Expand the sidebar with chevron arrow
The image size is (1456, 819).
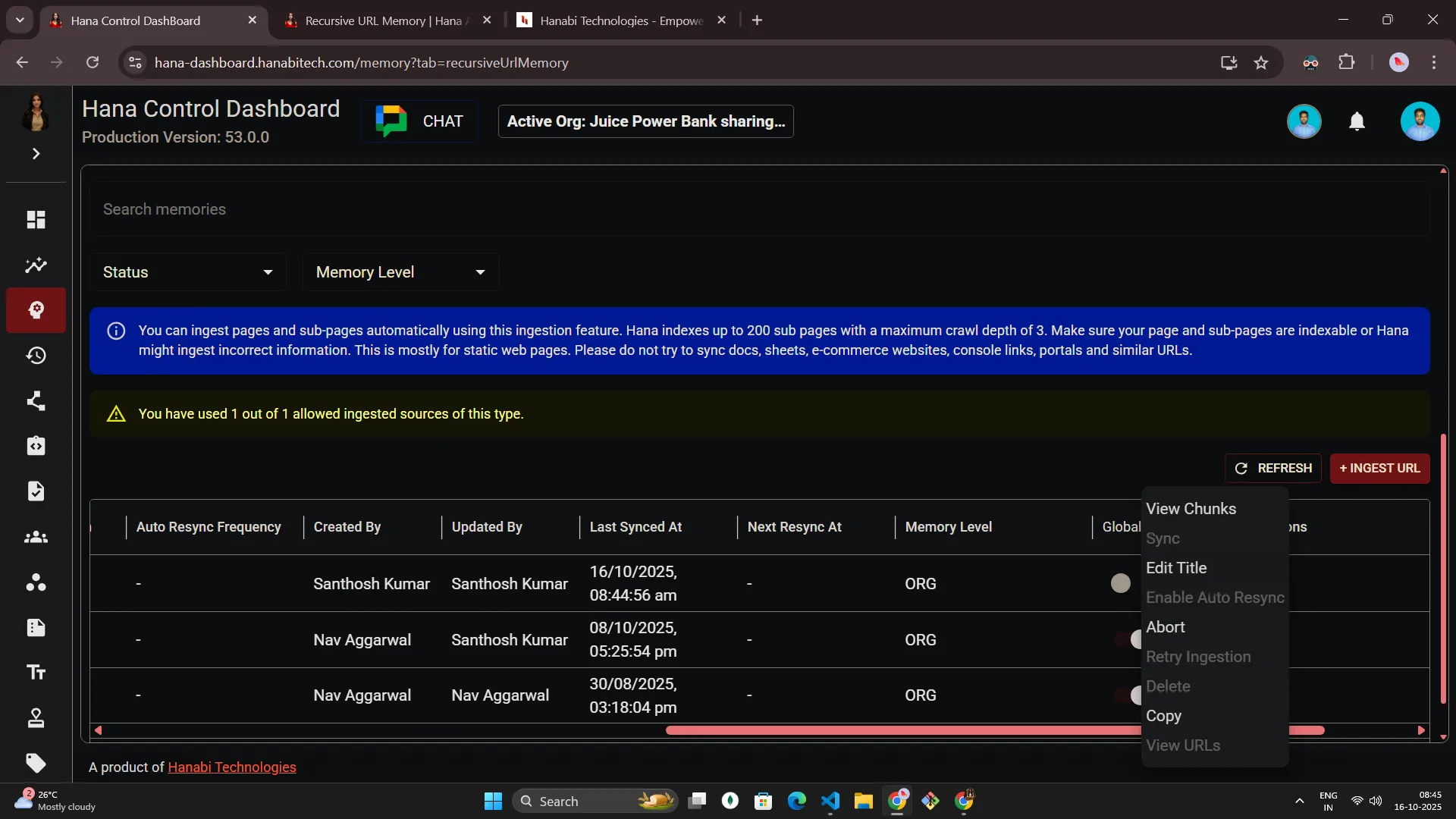coord(36,154)
